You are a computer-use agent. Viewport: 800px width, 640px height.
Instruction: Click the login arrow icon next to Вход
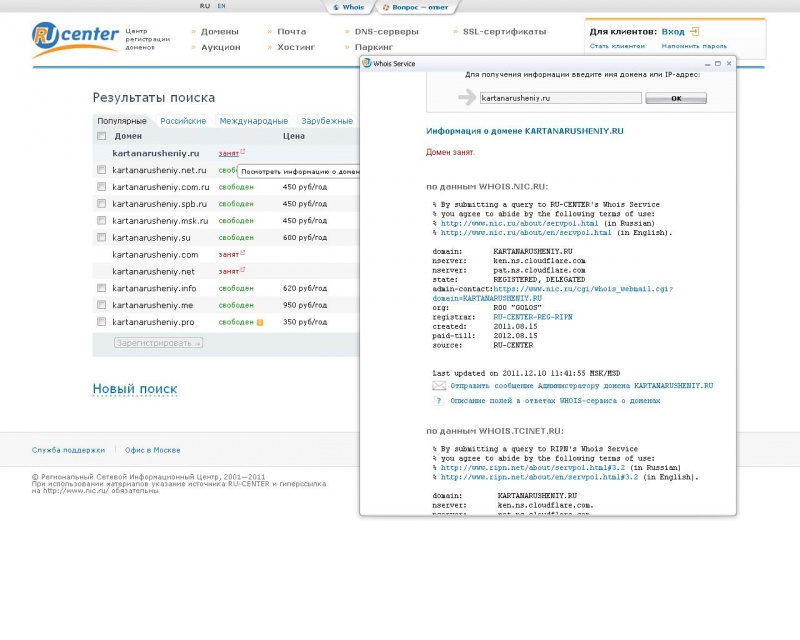(x=694, y=32)
